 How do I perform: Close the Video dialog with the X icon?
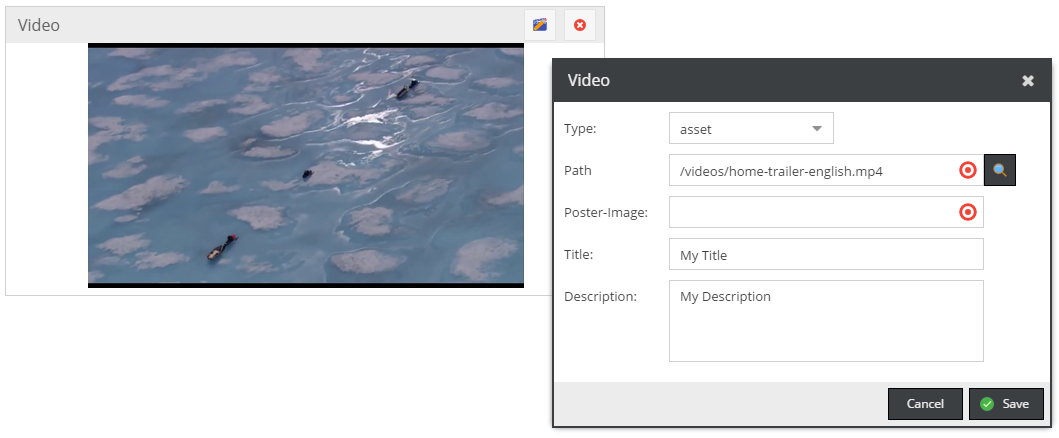pos(1027,81)
